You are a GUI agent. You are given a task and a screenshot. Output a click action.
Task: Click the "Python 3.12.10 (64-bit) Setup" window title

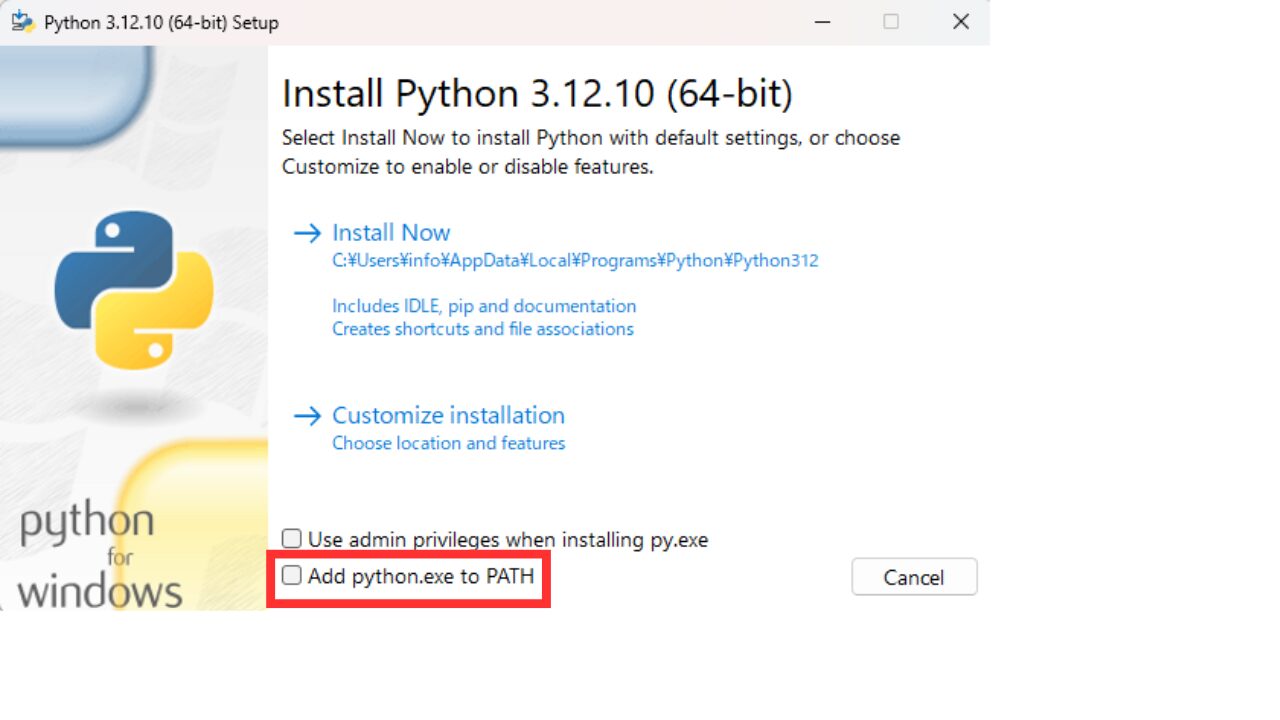point(161,22)
